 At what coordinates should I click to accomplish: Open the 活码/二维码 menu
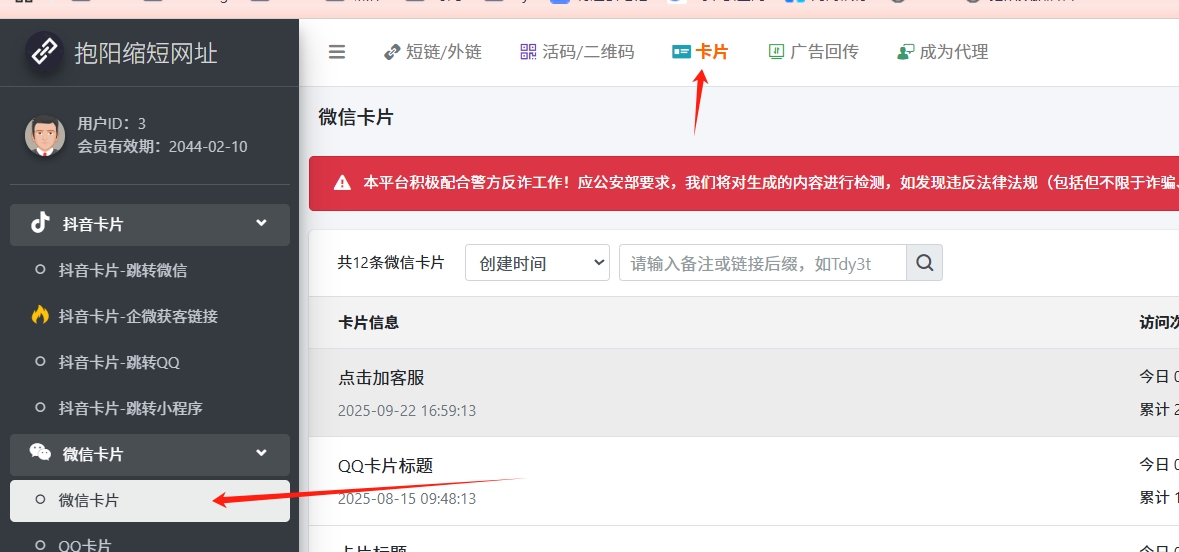tap(577, 52)
